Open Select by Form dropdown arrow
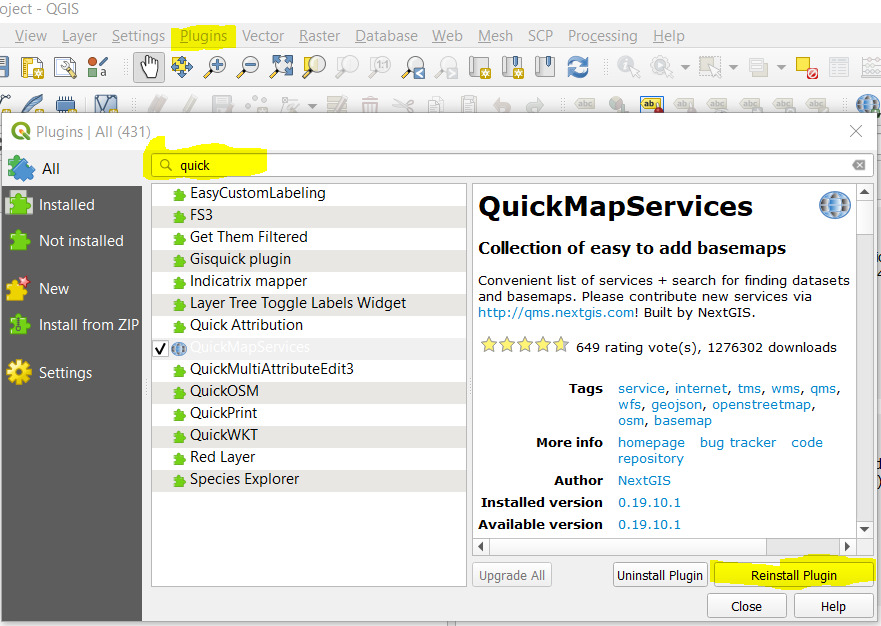The width and height of the screenshot is (881, 626). (781, 67)
